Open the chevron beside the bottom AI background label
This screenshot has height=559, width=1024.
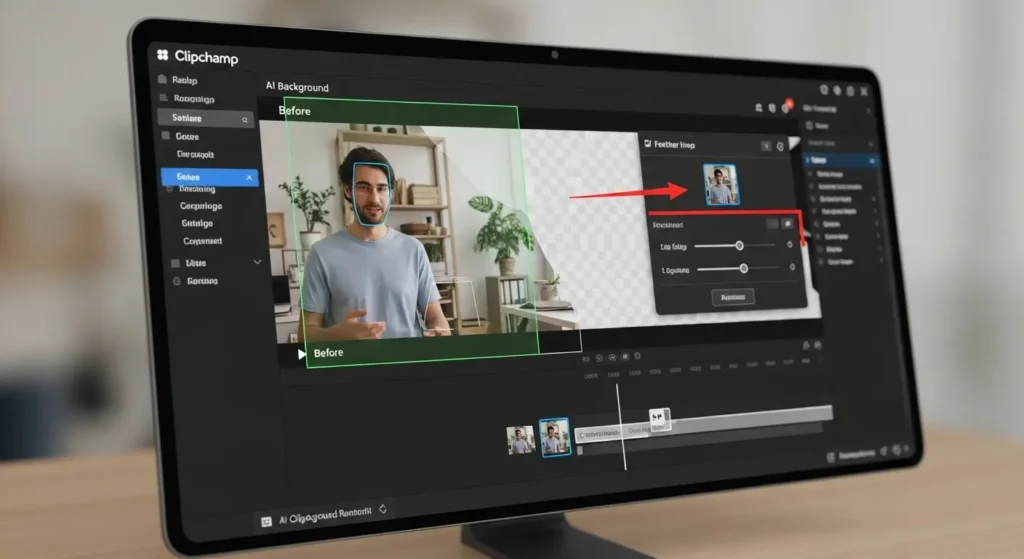pos(382,510)
